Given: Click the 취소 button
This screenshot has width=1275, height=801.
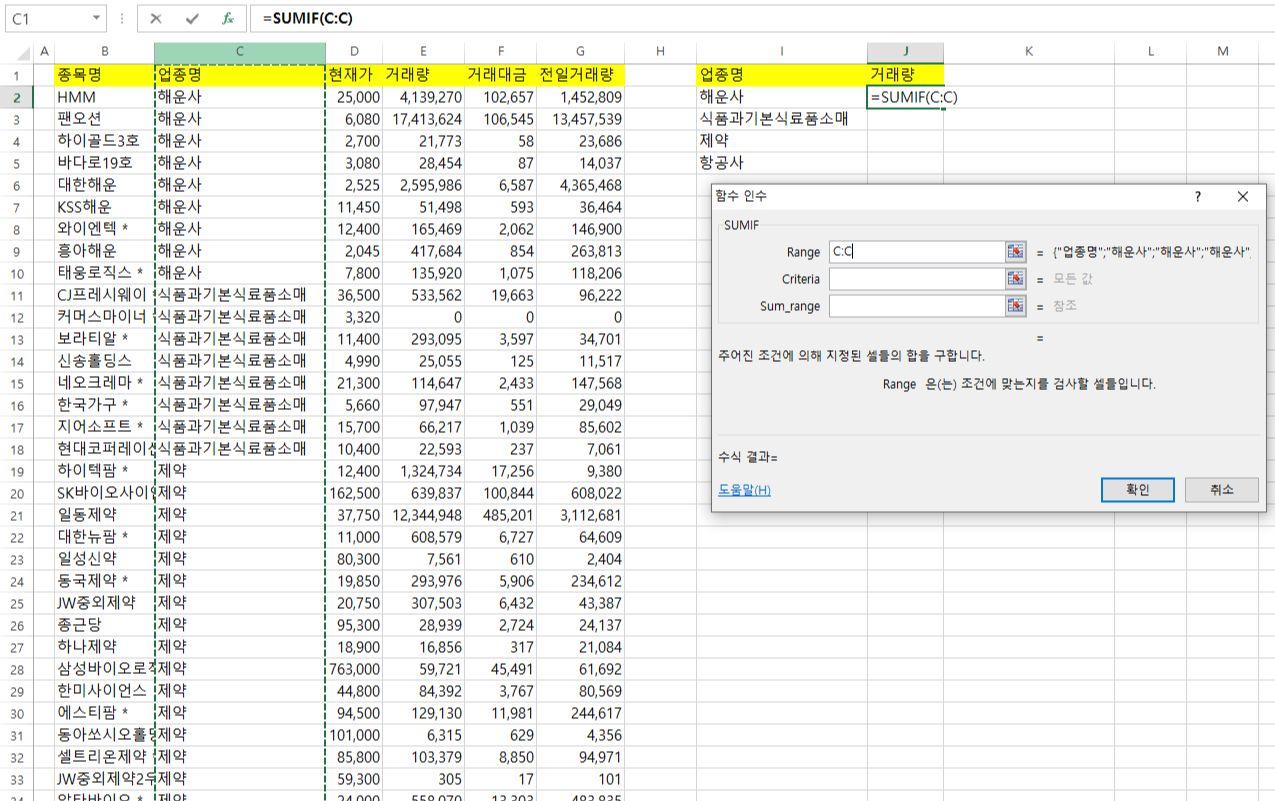Looking at the screenshot, I should [x=1221, y=490].
